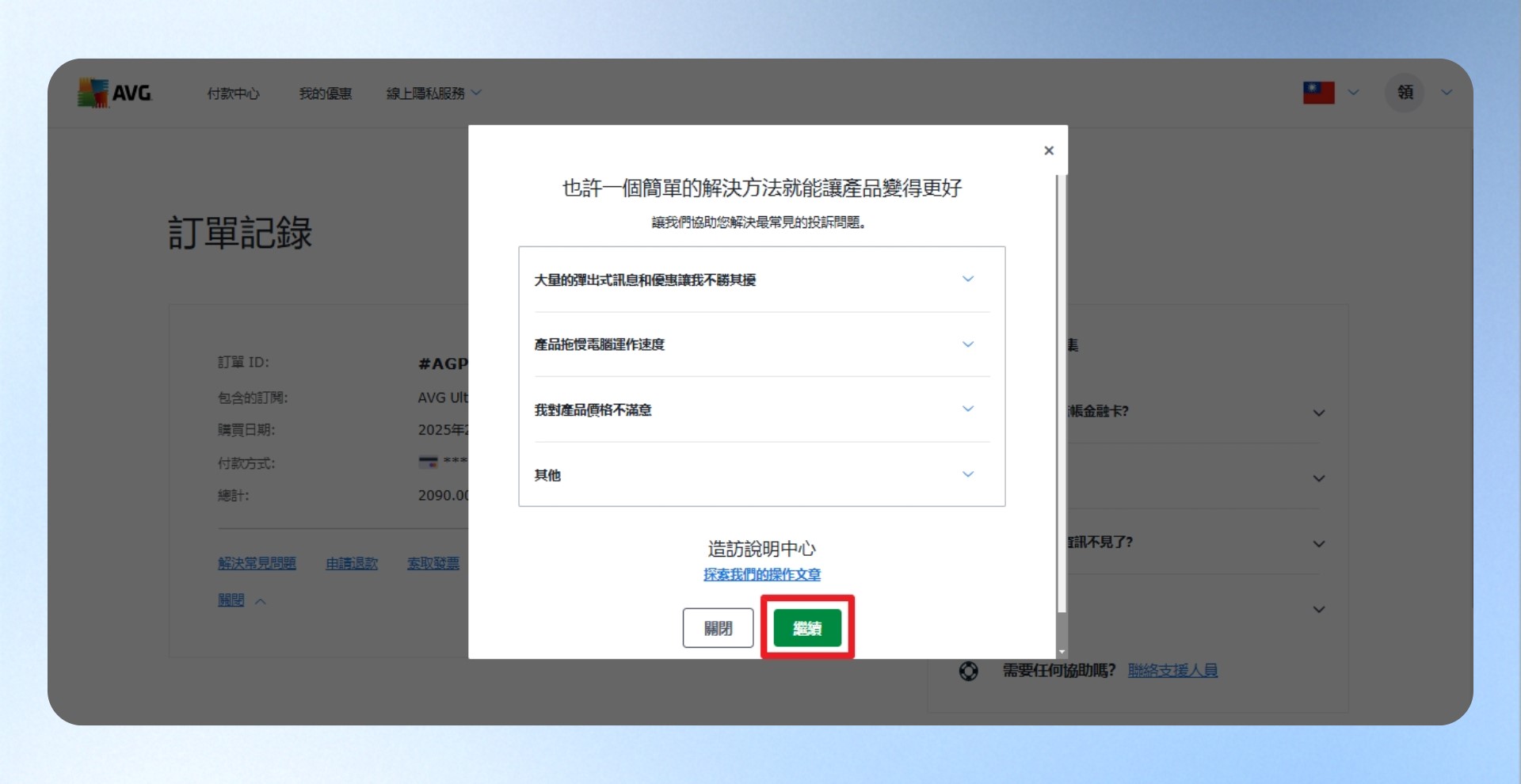Open the 付款中心 menu item
Image resolution: width=1521 pixels, height=784 pixels.
pos(233,93)
